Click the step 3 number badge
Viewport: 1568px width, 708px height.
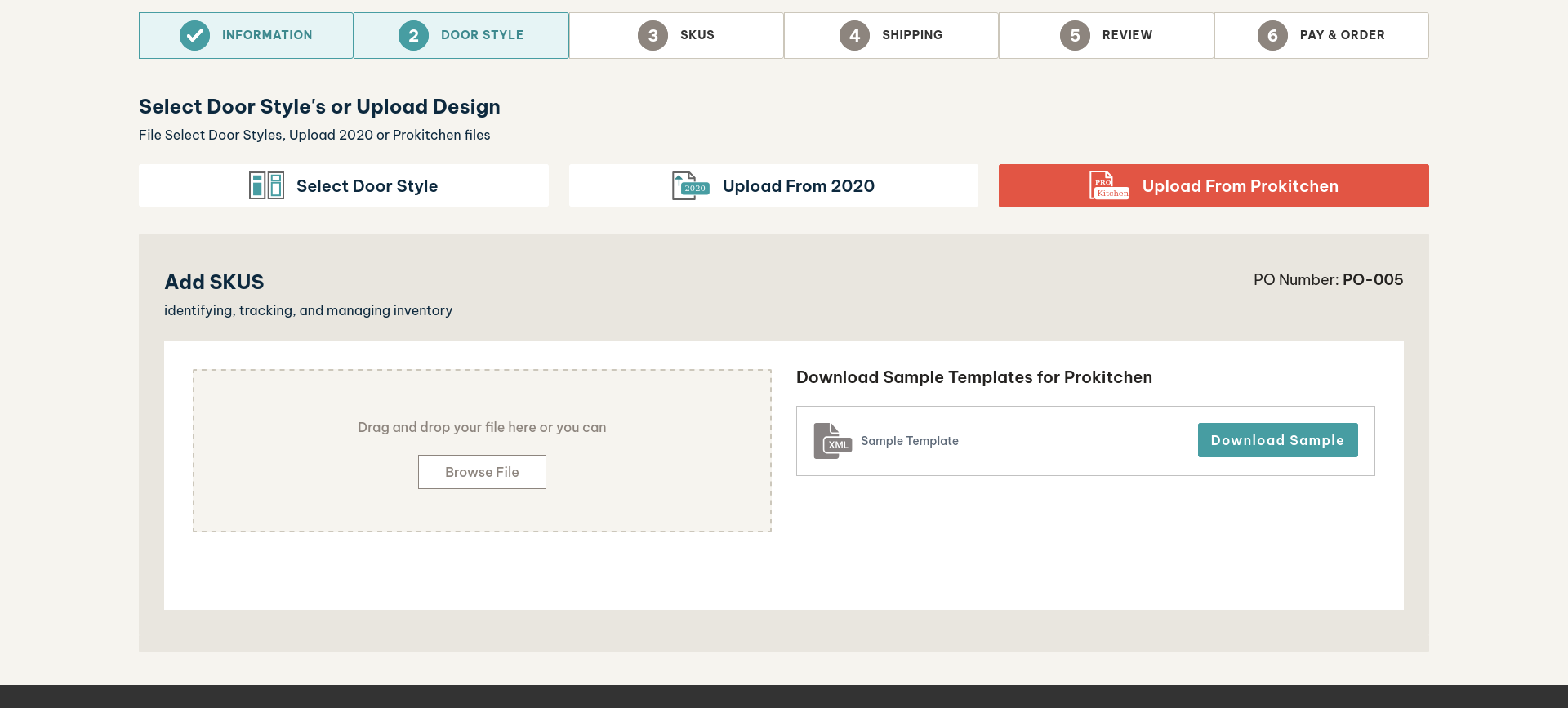[x=653, y=35]
